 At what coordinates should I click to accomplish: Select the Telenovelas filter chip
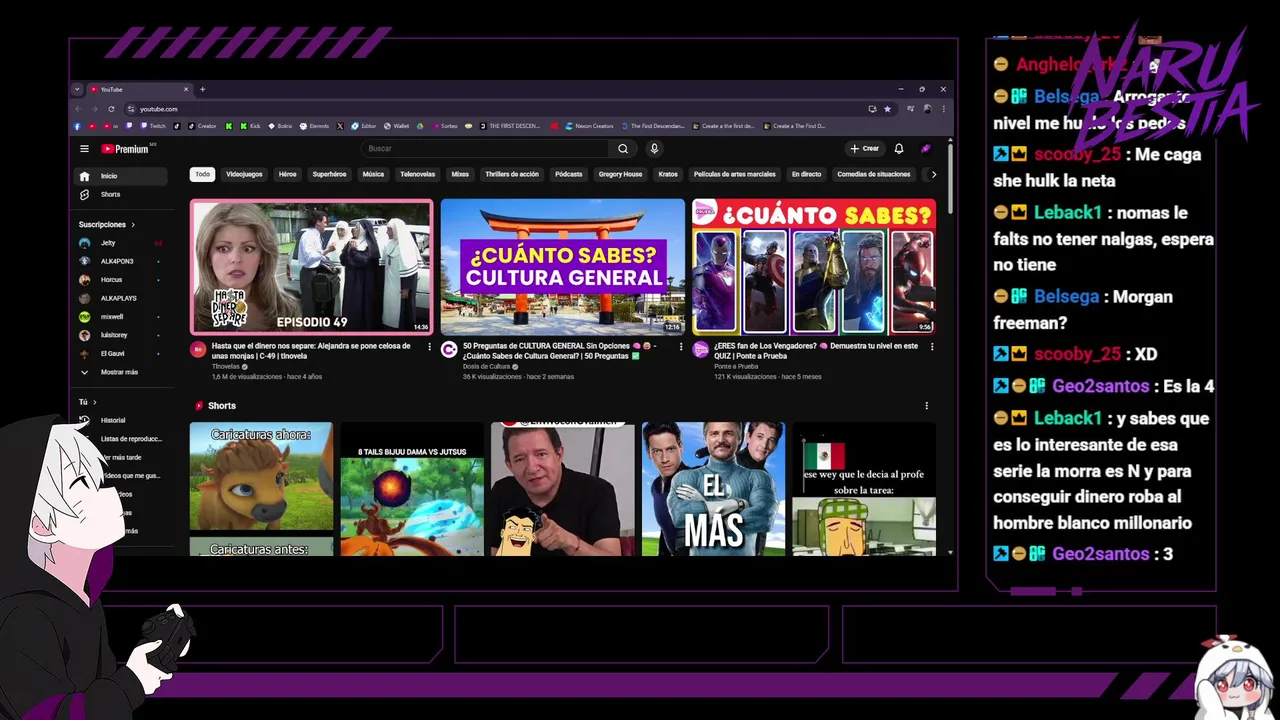tap(418, 174)
